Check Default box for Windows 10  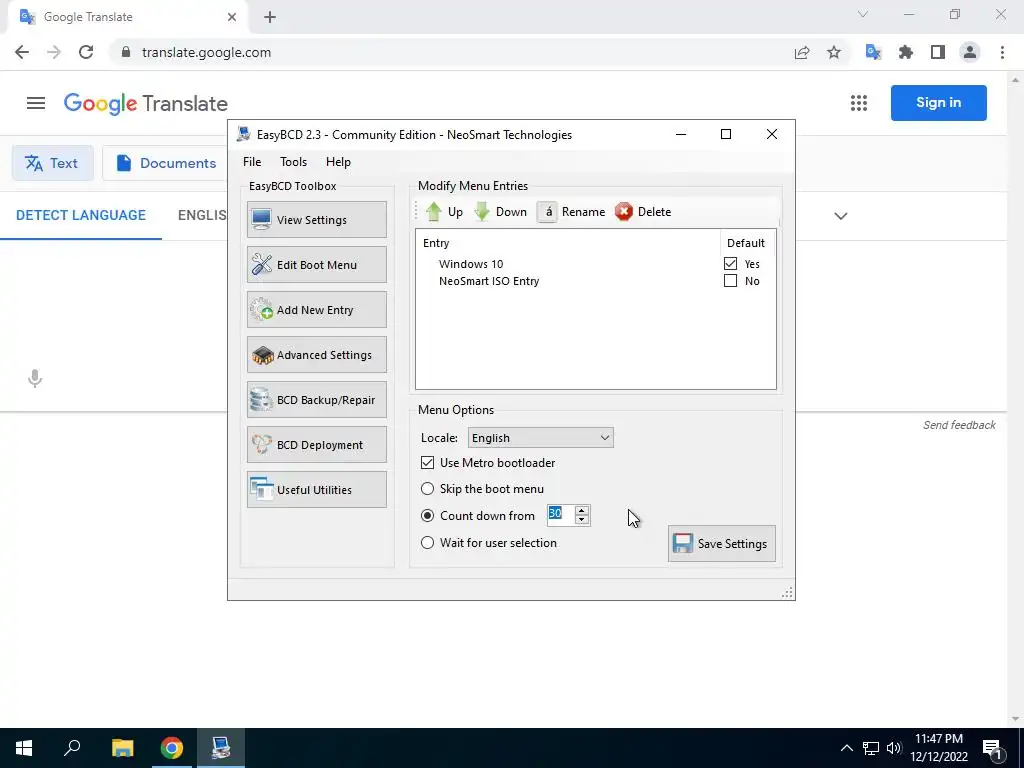[x=730, y=264]
